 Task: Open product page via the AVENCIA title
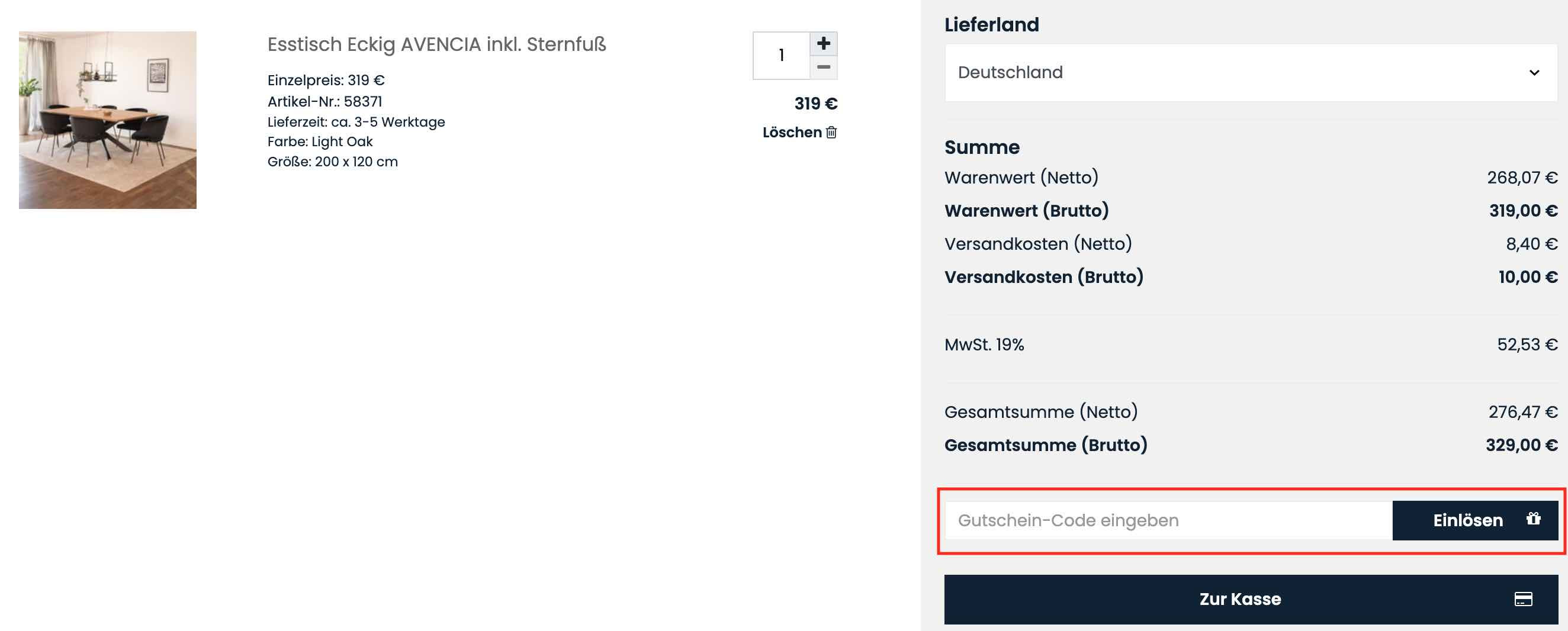[436, 44]
